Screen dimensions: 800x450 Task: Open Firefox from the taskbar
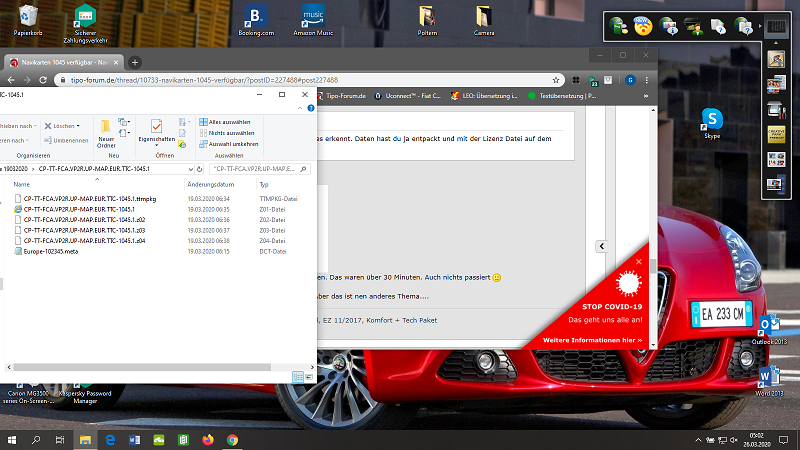(208, 439)
